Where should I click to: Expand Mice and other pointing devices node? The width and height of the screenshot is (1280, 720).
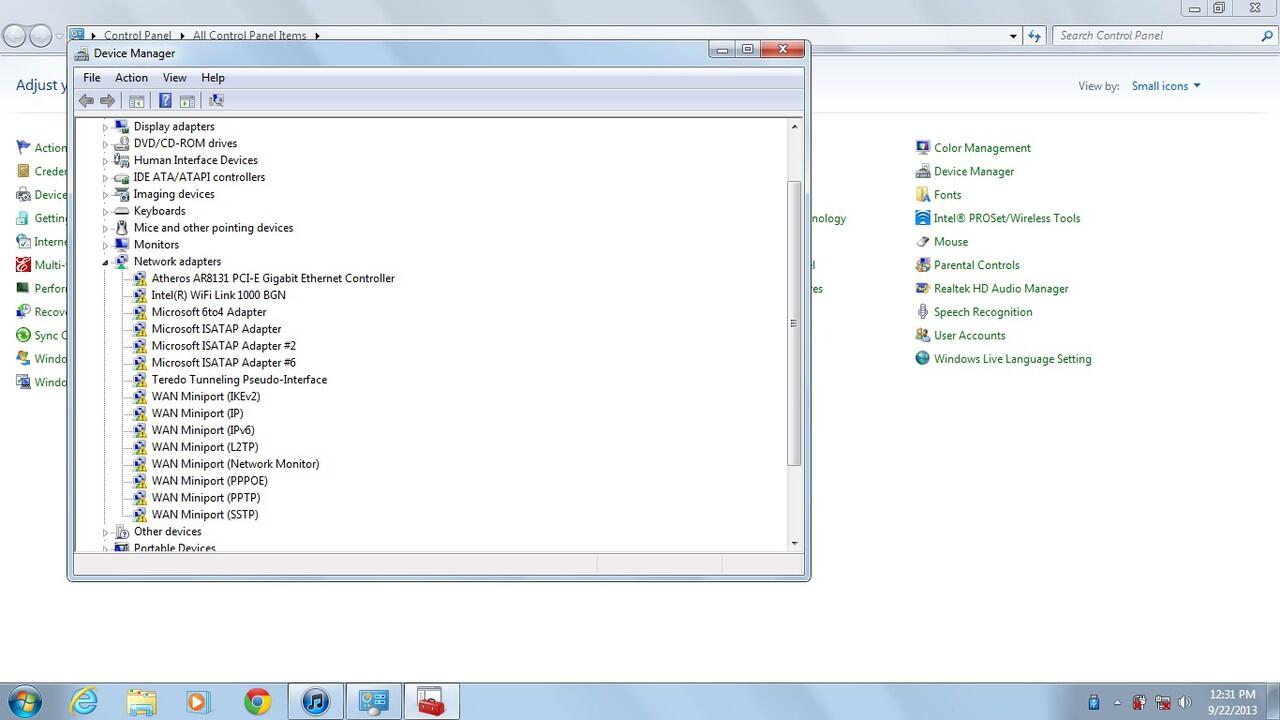(105, 229)
